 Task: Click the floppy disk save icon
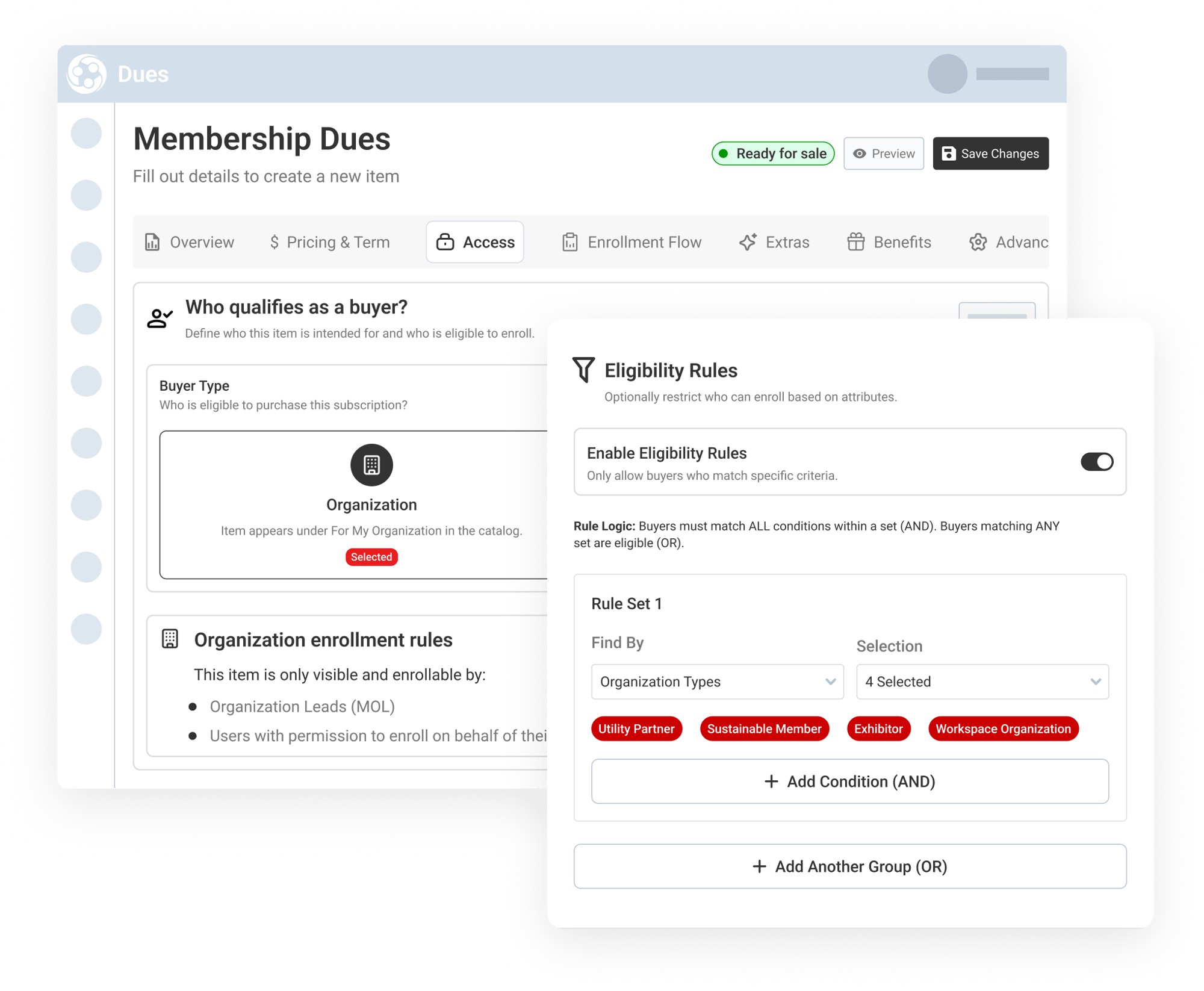pyautogui.click(x=948, y=154)
